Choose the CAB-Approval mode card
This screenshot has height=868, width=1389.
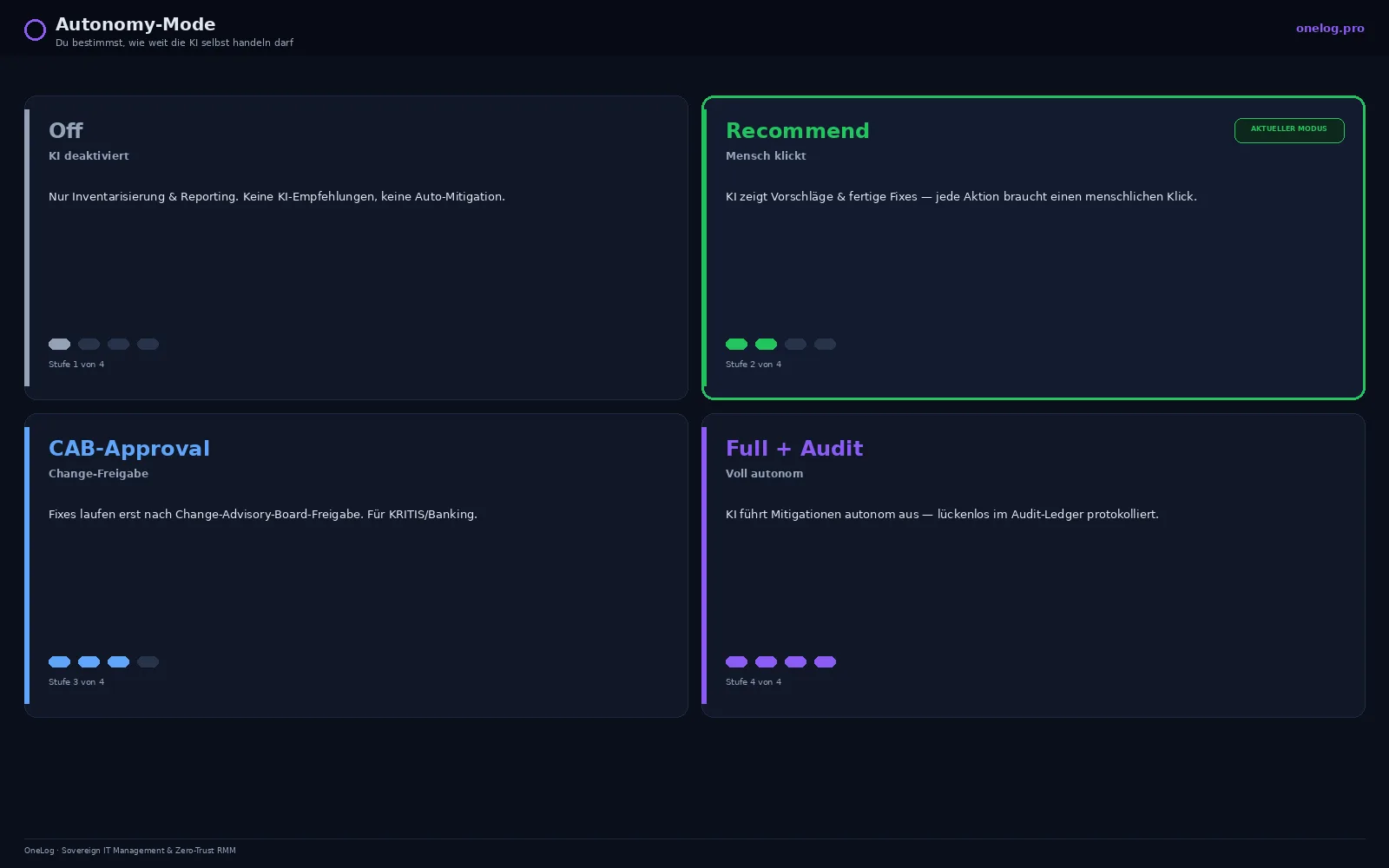pos(356,565)
